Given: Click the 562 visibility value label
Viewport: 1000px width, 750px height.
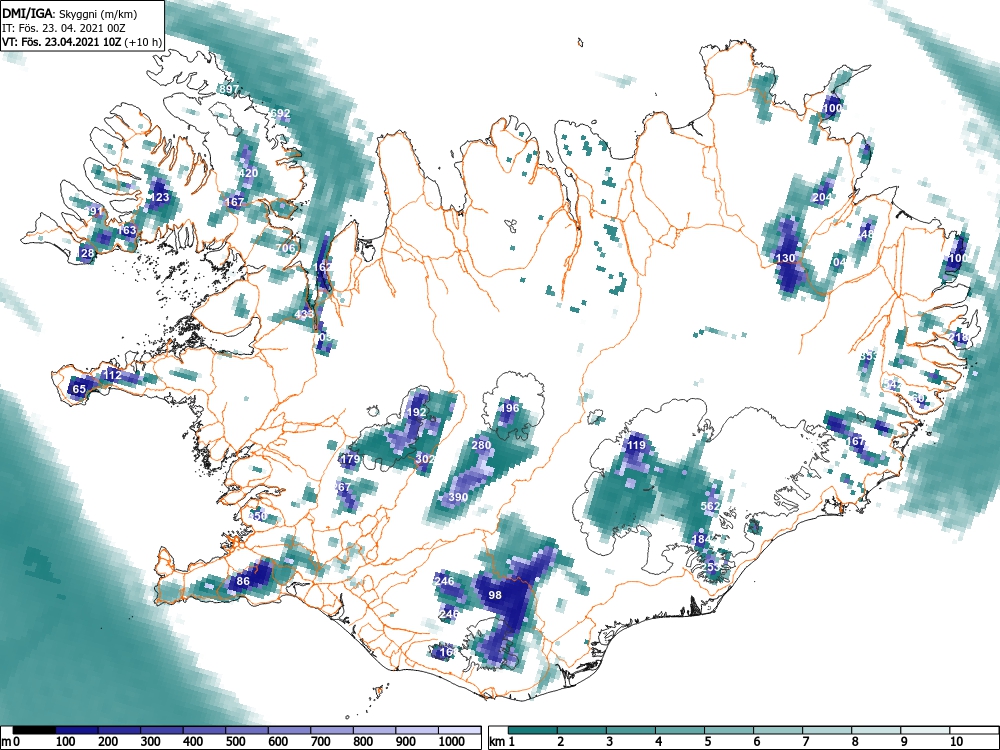Looking at the screenshot, I should click(x=710, y=506).
